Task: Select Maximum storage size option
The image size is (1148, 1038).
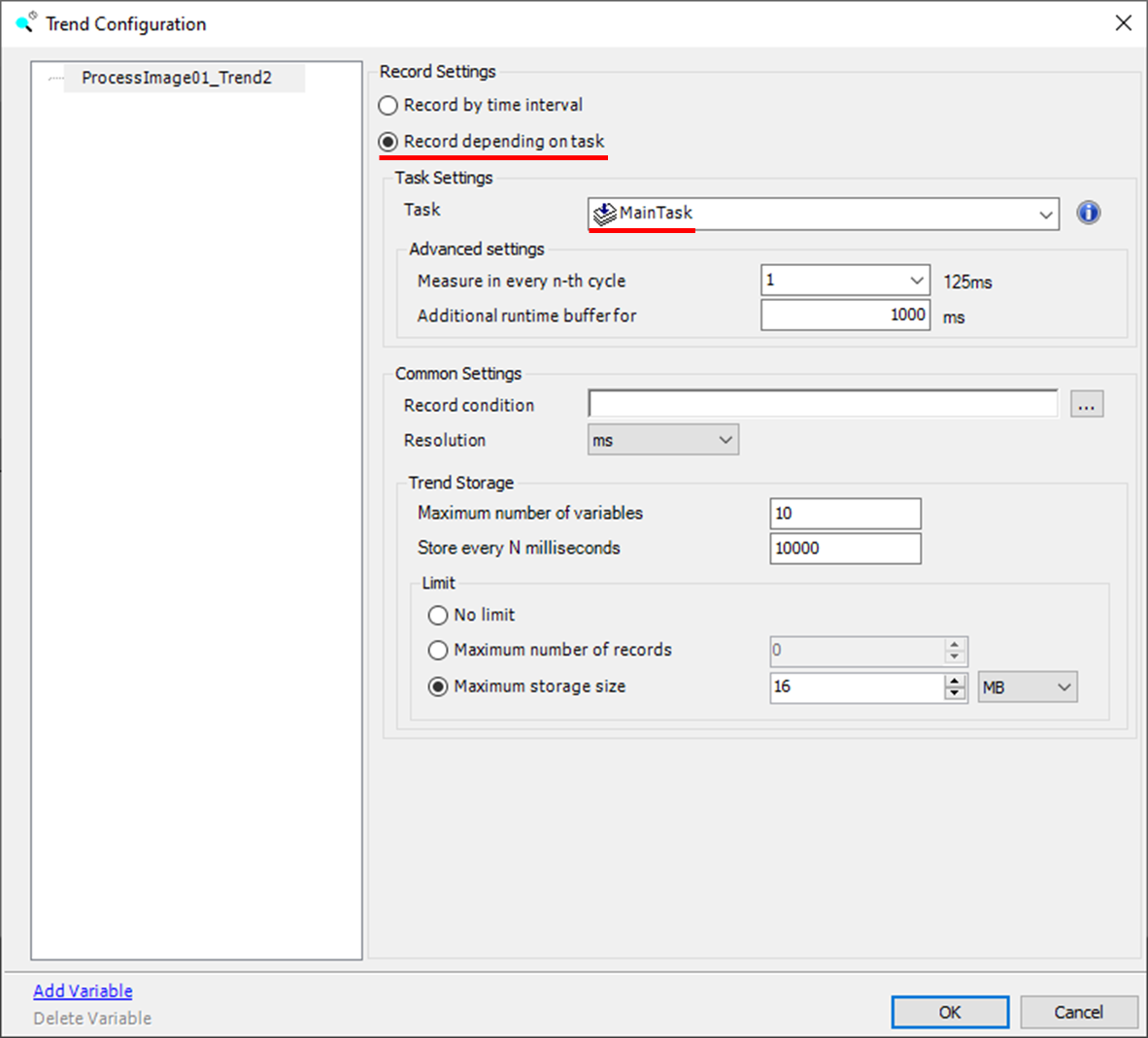Action: click(x=438, y=686)
